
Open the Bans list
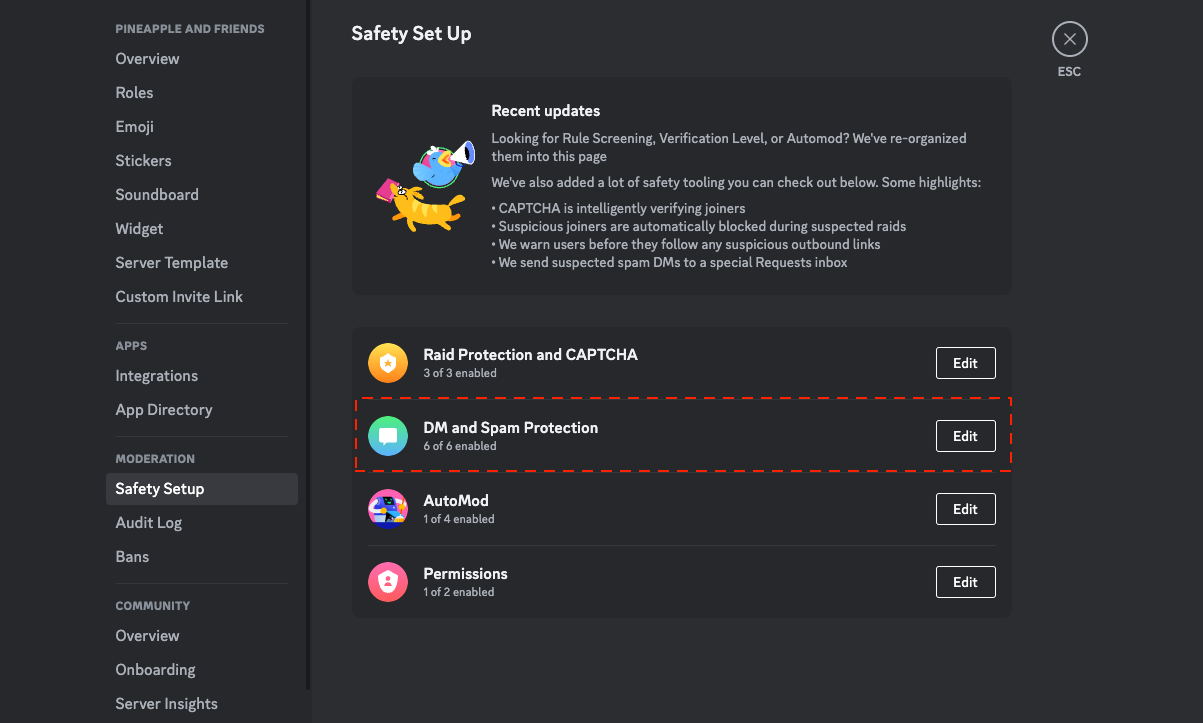pyautogui.click(x=132, y=557)
